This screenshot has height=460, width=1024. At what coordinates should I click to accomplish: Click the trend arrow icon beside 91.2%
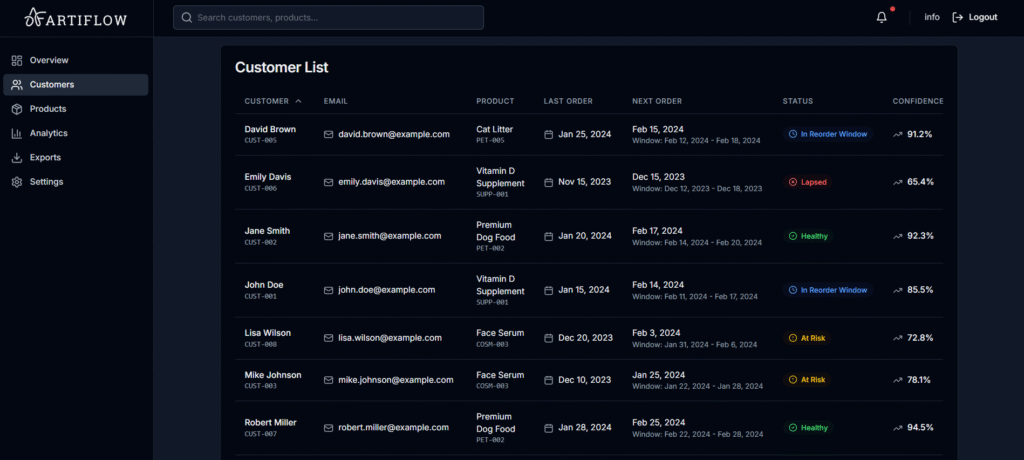click(897, 134)
